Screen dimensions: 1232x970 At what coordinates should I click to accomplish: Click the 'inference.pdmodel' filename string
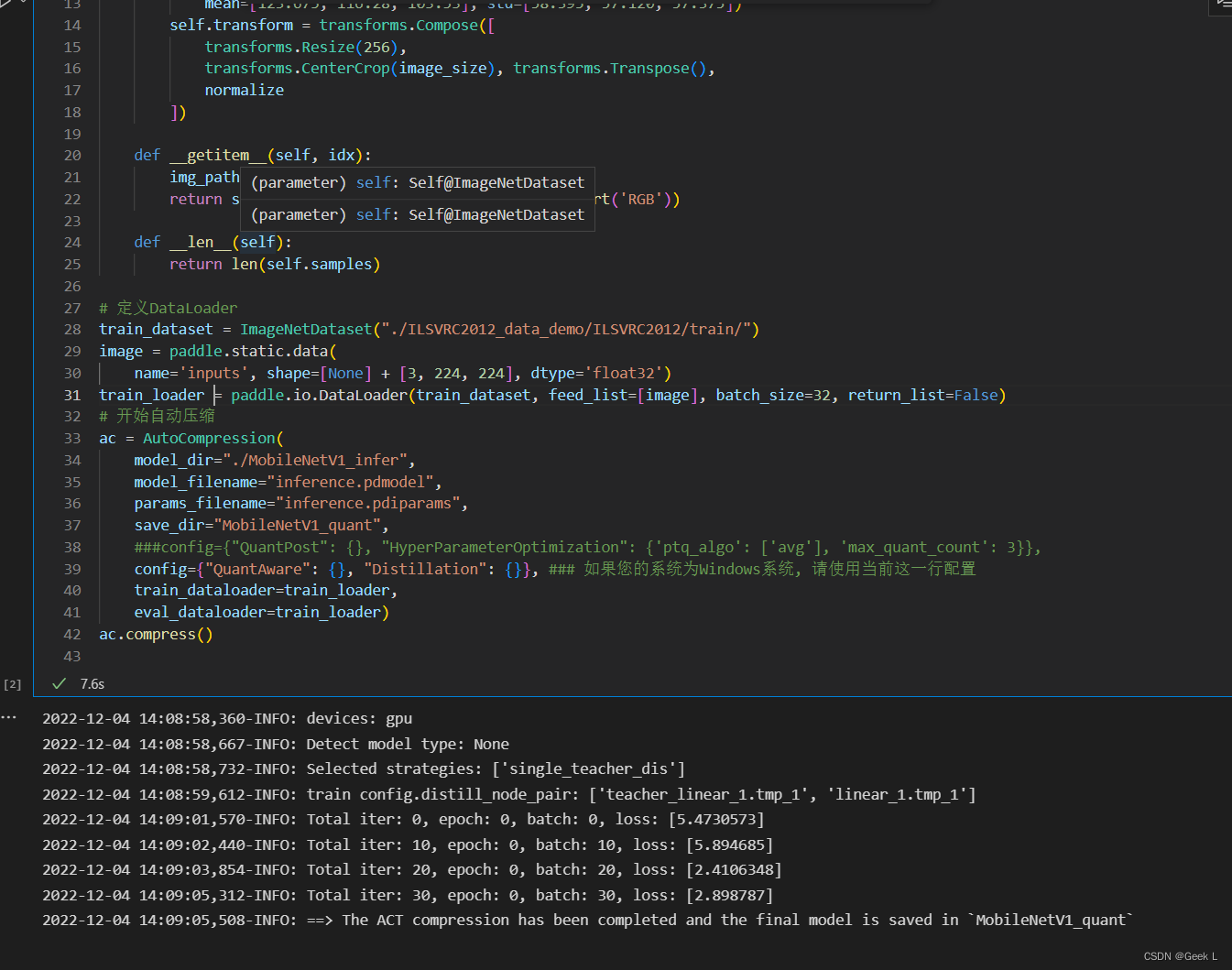pos(350,482)
